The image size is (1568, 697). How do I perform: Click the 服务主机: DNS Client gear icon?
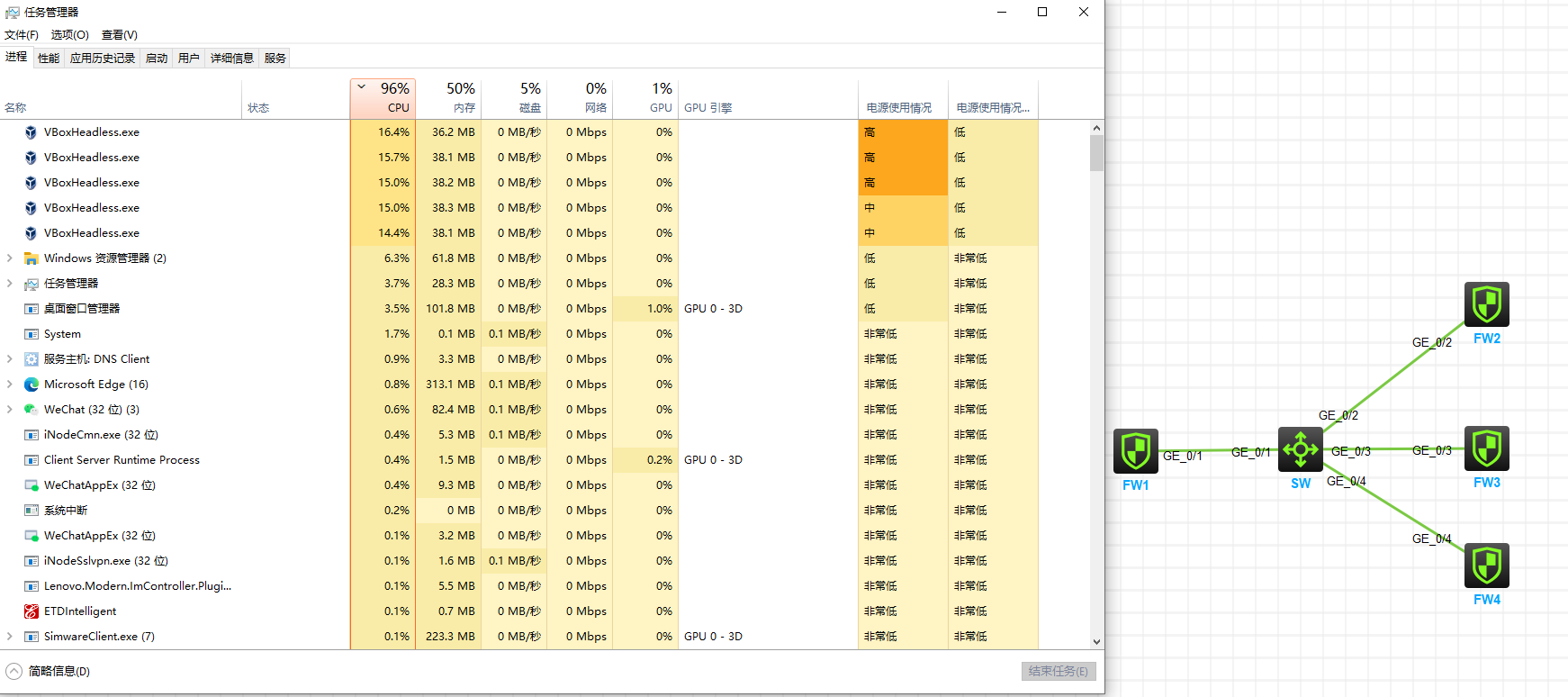tap(32, 359)
